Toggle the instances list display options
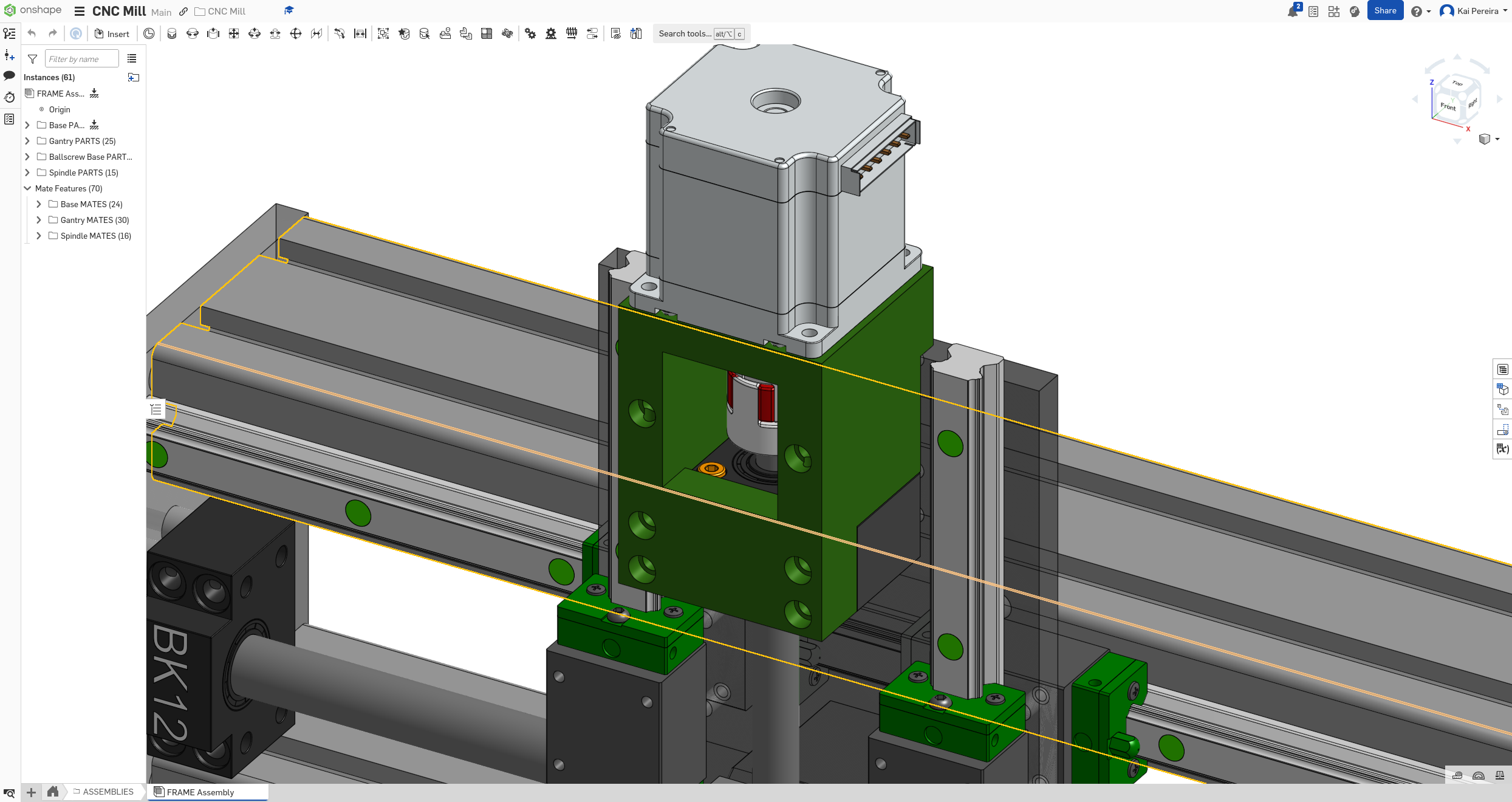The height and width of the screenshot is (802, 1512). tap(132, 58)
